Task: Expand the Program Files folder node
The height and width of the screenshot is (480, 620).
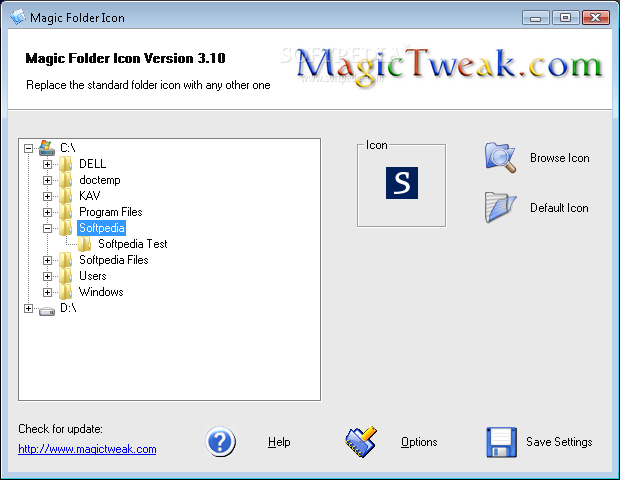Action: point(47,212)
